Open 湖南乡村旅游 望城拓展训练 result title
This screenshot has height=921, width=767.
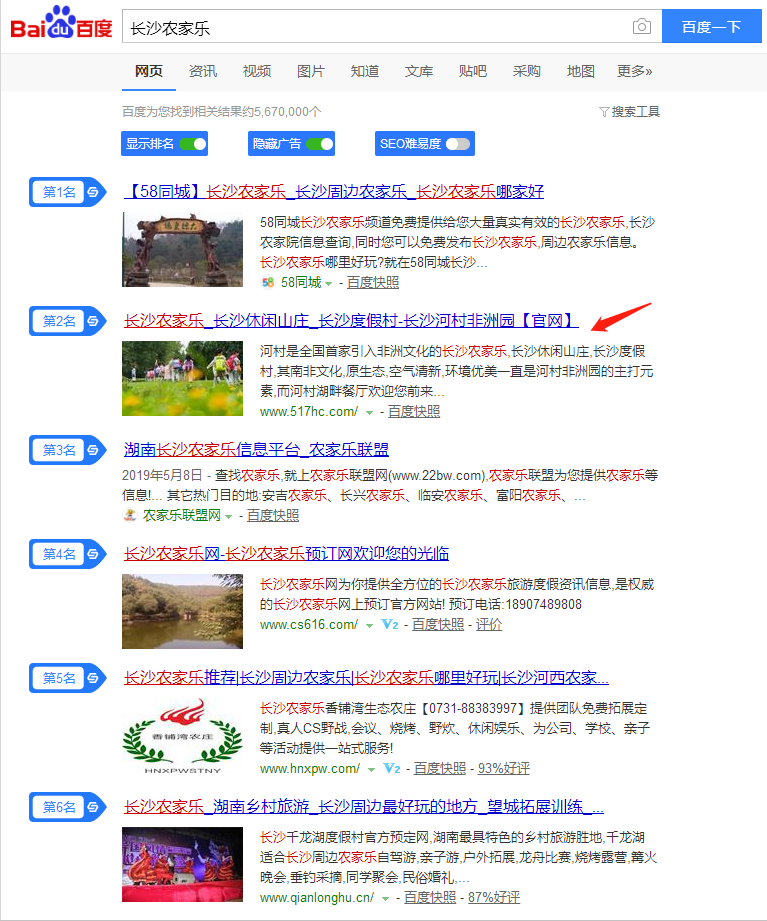point(364,806)
